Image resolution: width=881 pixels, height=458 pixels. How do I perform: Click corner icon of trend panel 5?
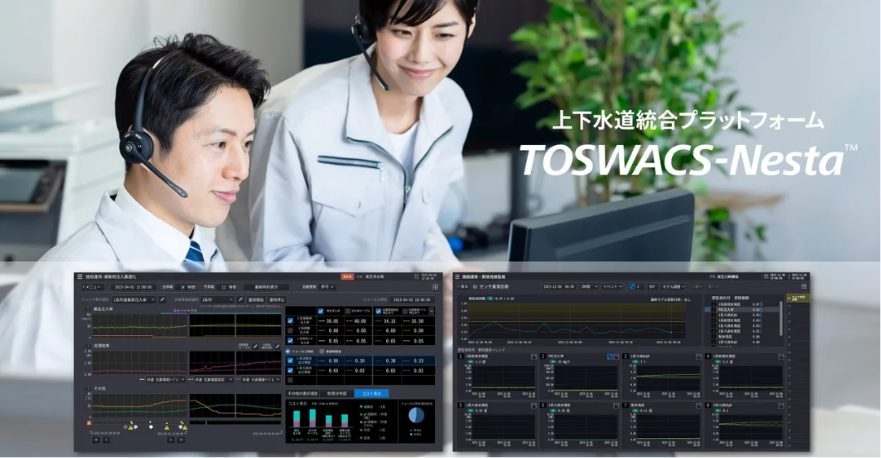(x=534, y=406)
